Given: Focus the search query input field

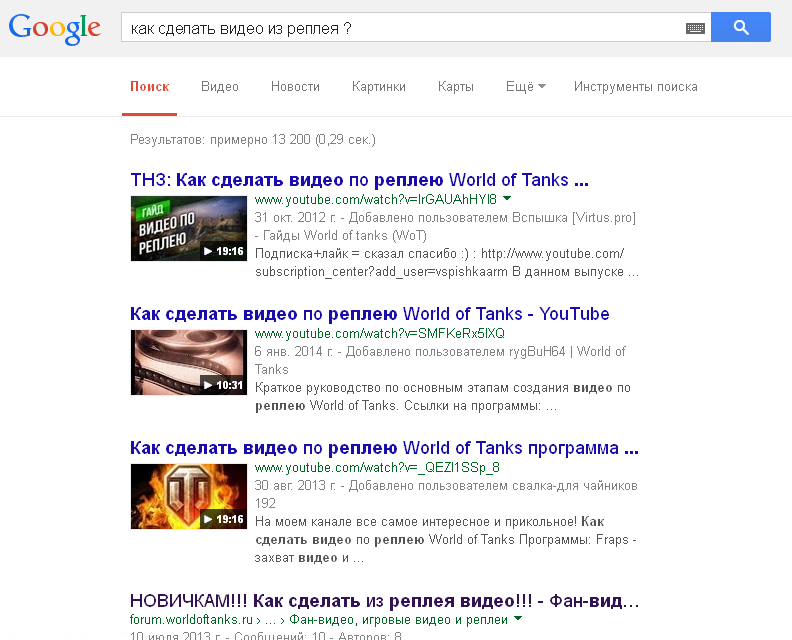Looking at the screenshot, I should 404,28.
